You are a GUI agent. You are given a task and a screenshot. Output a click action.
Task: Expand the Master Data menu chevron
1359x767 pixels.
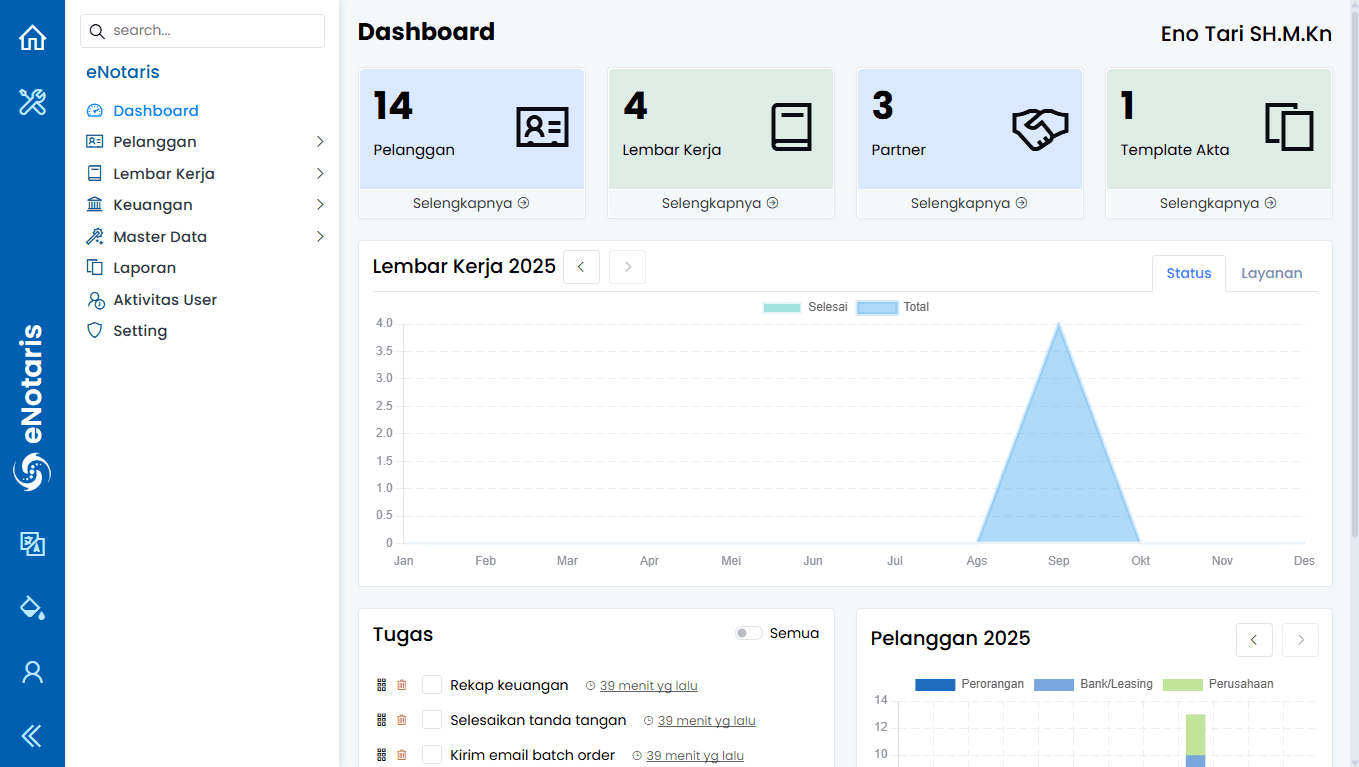point(320,237)
